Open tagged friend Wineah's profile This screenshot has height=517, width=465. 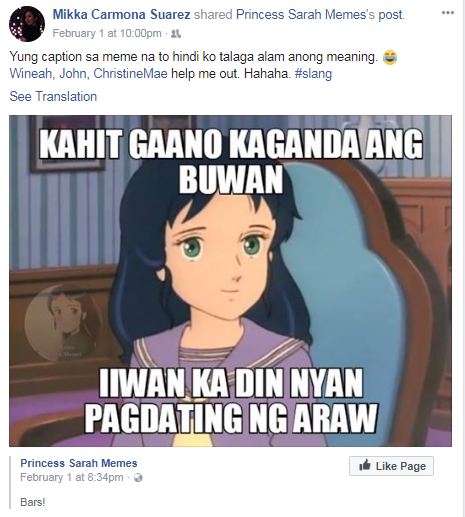pyautogui.click(x=30, y=73)
